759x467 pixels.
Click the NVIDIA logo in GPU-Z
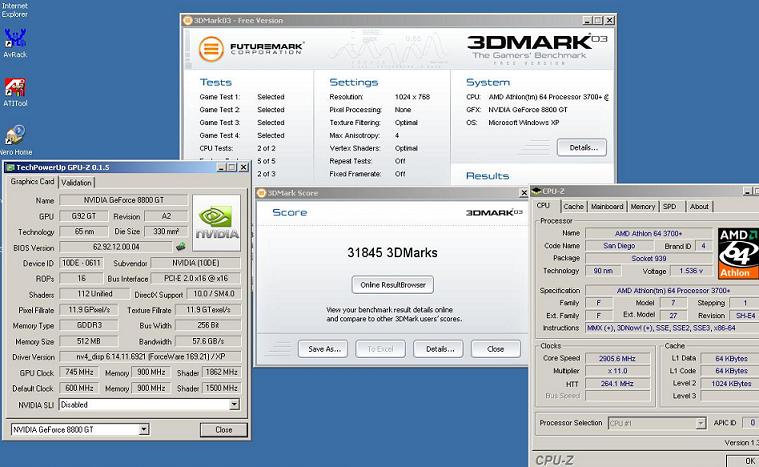point(216,224)
